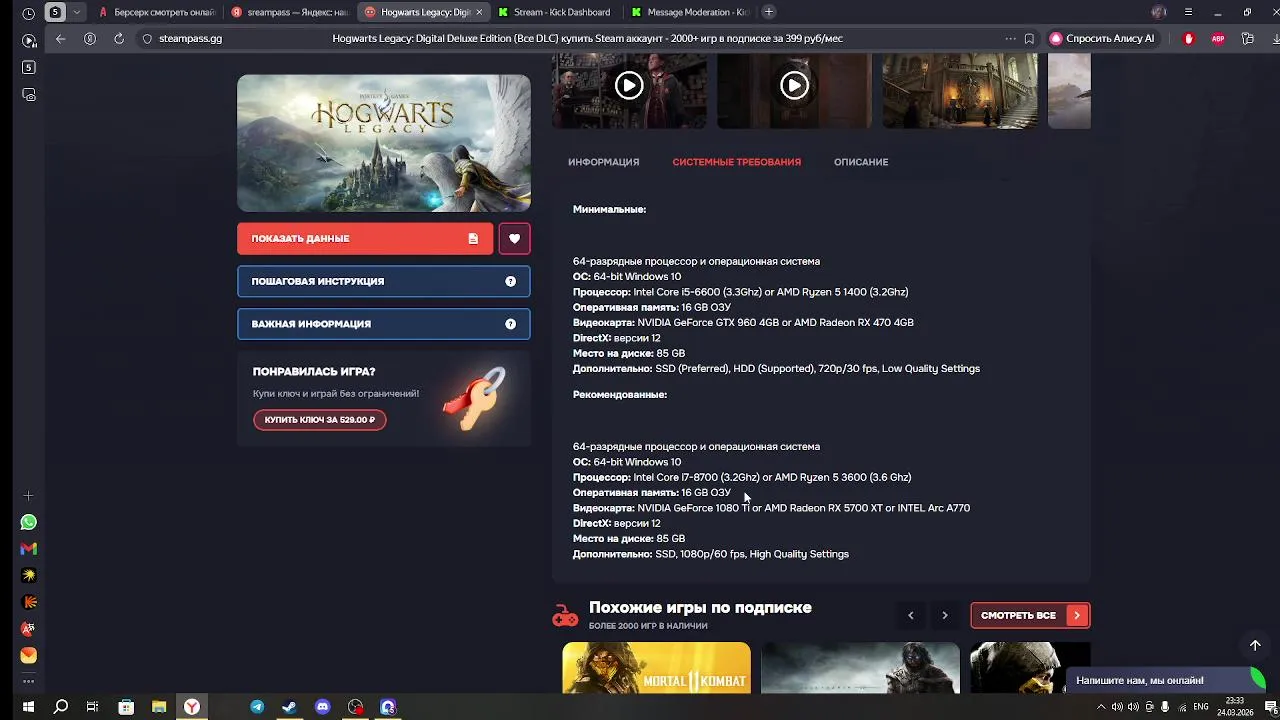The height and width of the screenshot is (720, 1280).
Task: Open taskbar clock 23:33
Action: point(1235,707)
